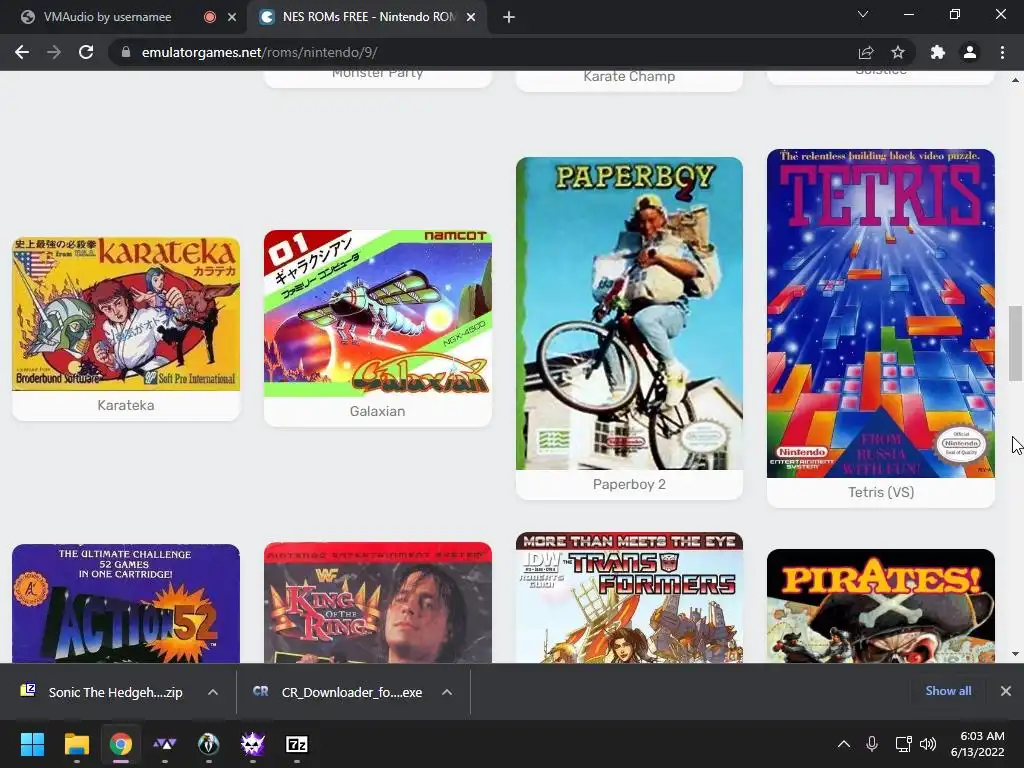Close the NES ROMs FREE tab
Screen dimensions: 1024x768
(x=471, y=17)
